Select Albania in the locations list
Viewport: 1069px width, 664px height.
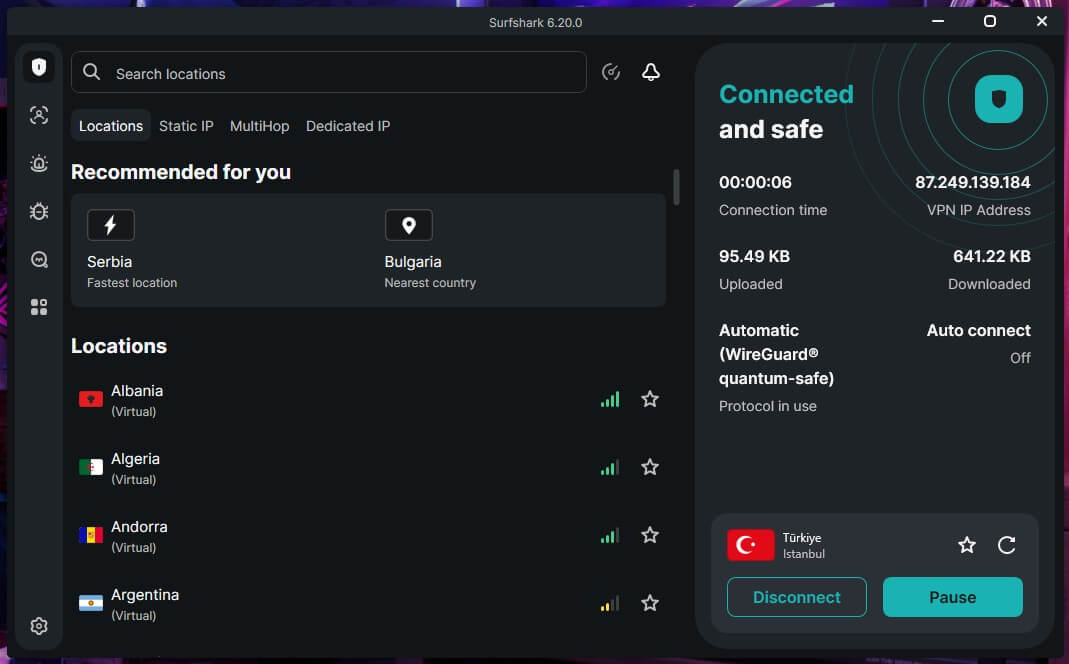point(368,399)
